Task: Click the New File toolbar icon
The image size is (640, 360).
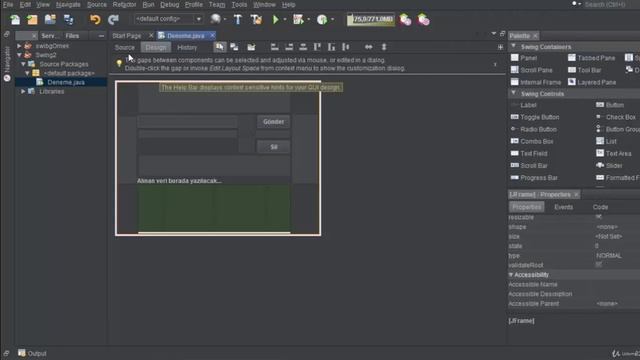Action: (15, 20)
